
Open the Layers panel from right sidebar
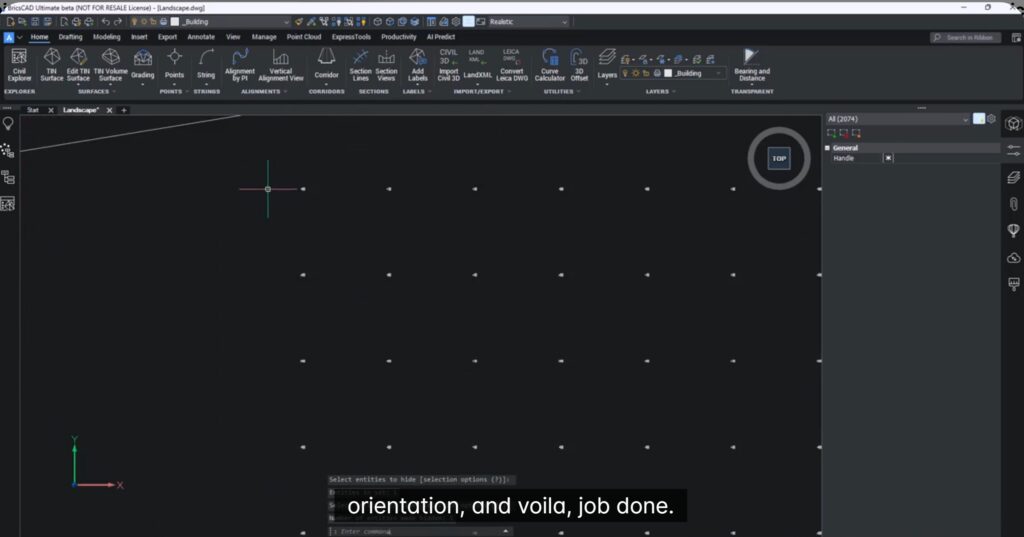(x=1013, y=177)
